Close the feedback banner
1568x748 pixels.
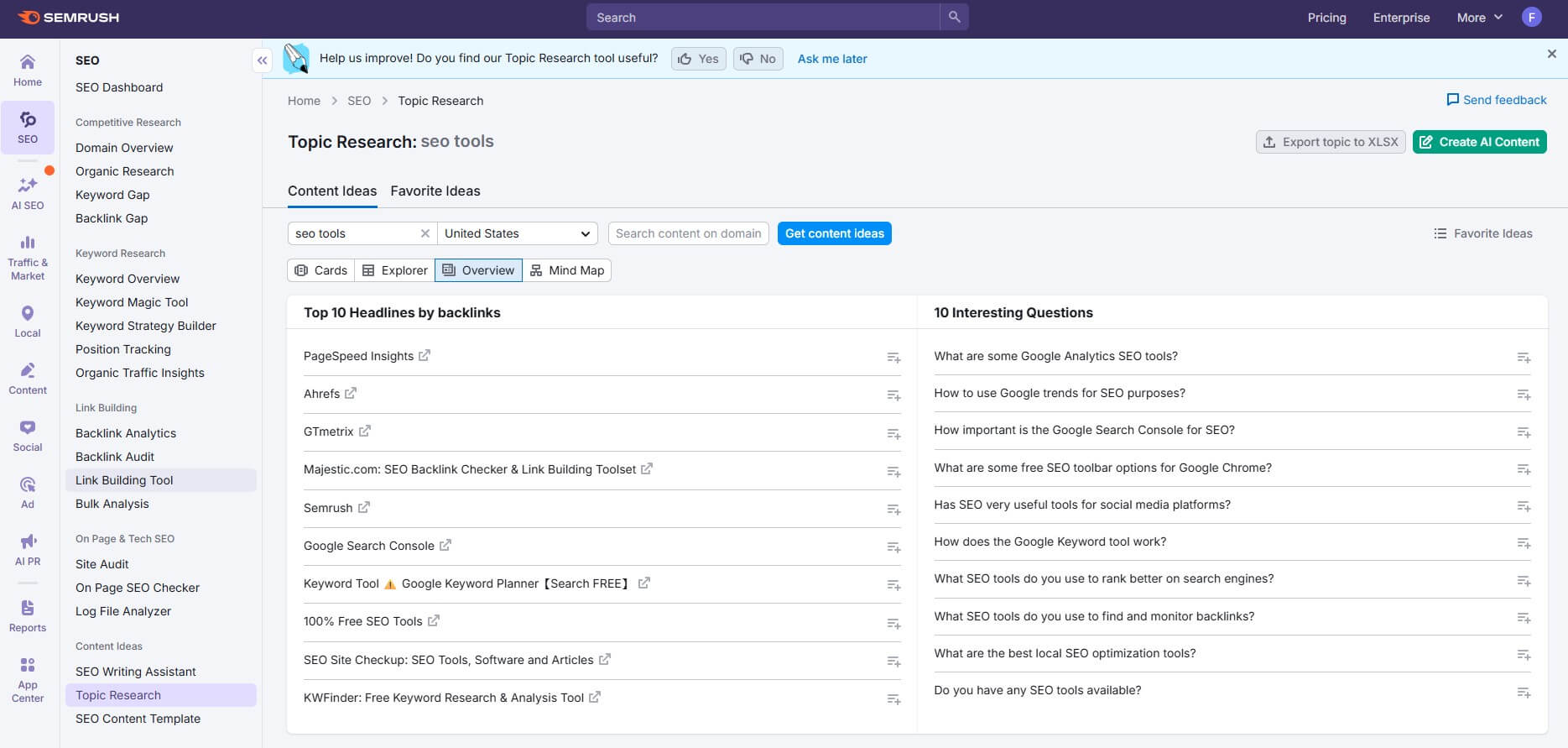(1551, 54)
